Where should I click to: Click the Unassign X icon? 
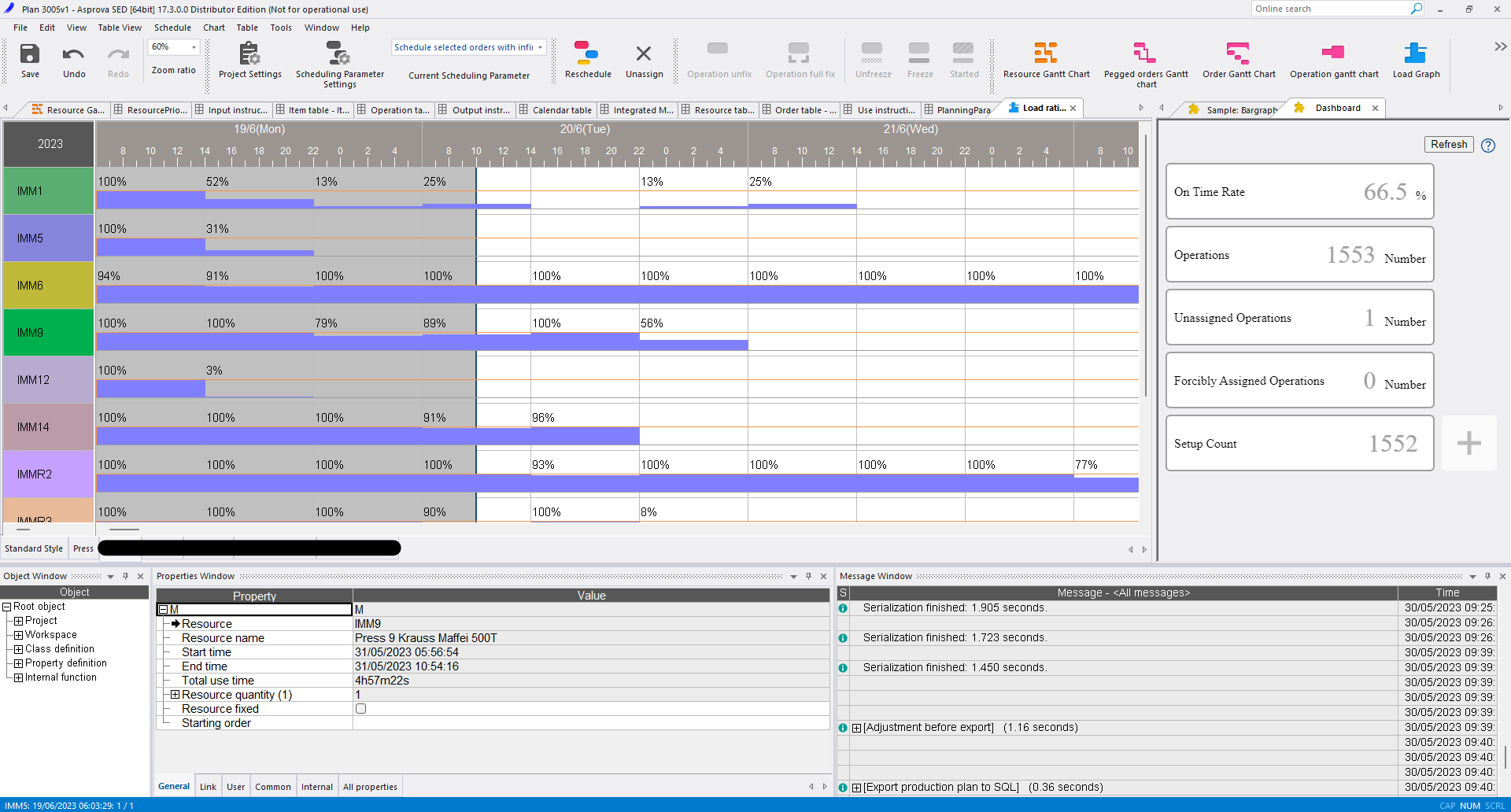(x=644, y=54)
